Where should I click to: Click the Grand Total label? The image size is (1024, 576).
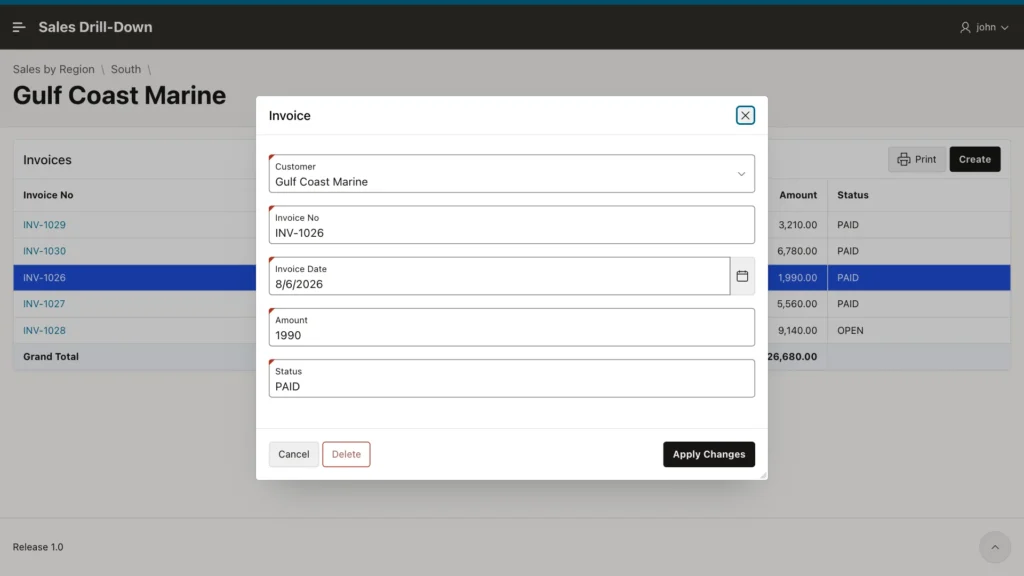[51, 357]
